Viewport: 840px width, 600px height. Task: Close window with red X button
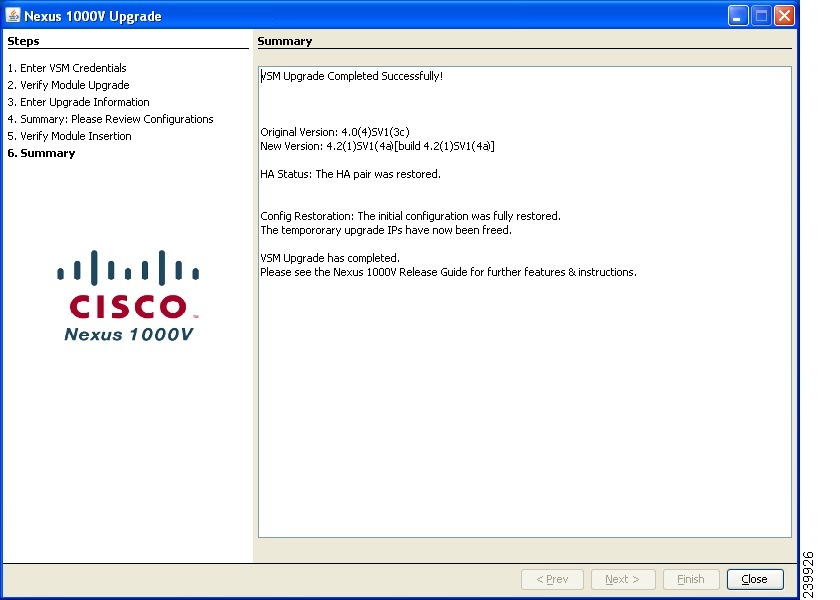point(785,16)
